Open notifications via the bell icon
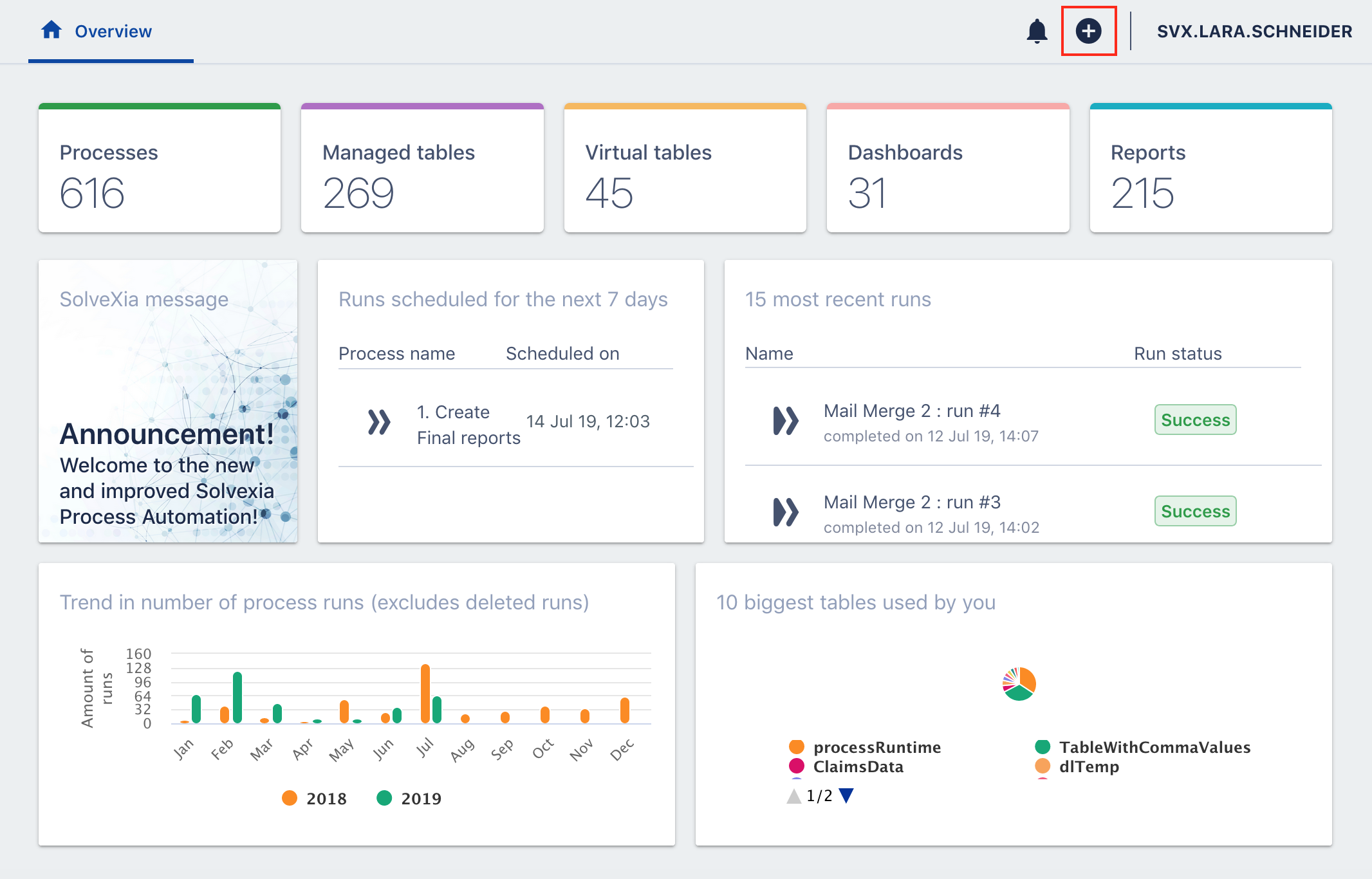The width and height of the screenshot is (1372, 879). tap(1037, 30)
